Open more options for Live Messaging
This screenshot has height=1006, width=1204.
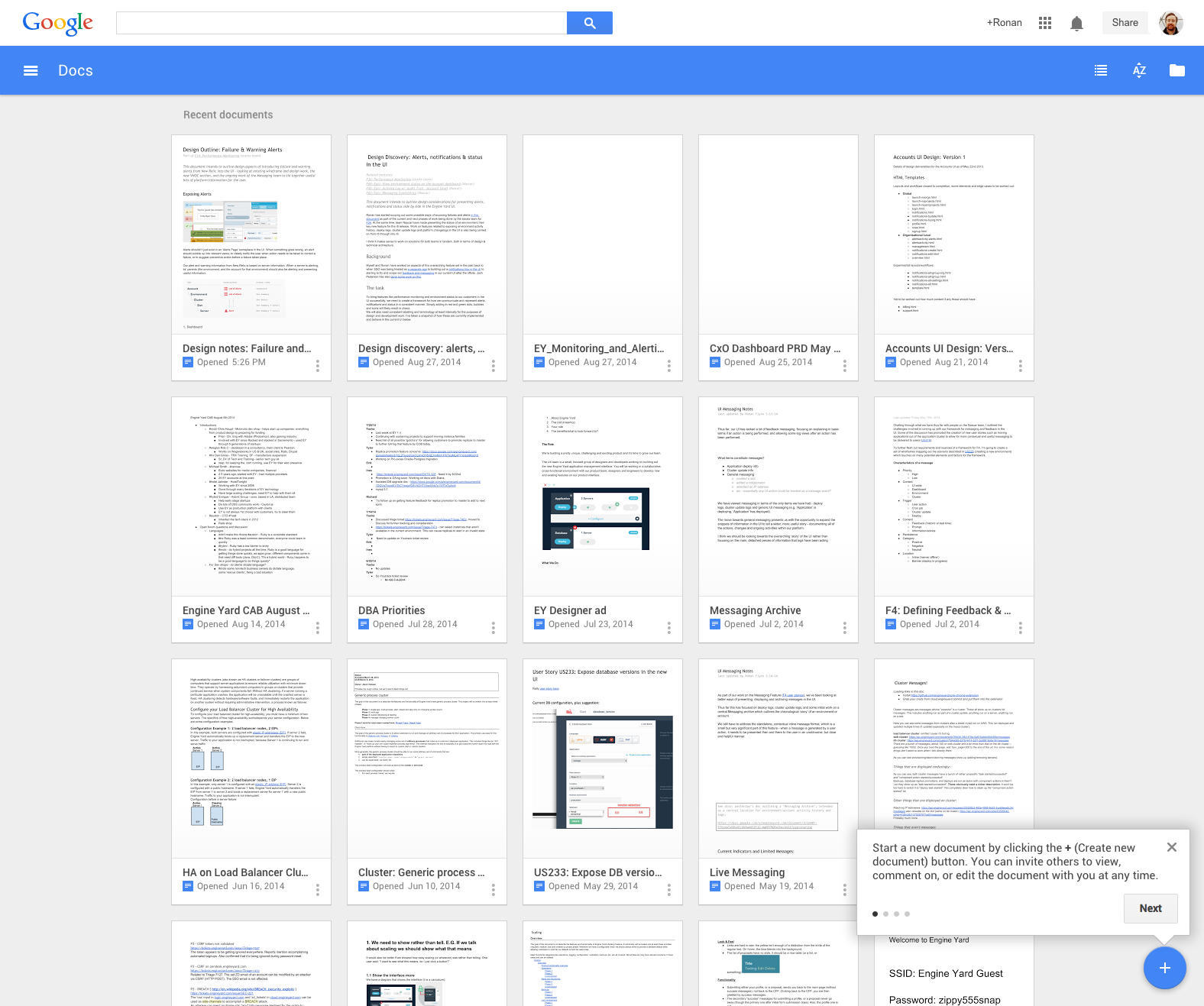click(845, 890)
